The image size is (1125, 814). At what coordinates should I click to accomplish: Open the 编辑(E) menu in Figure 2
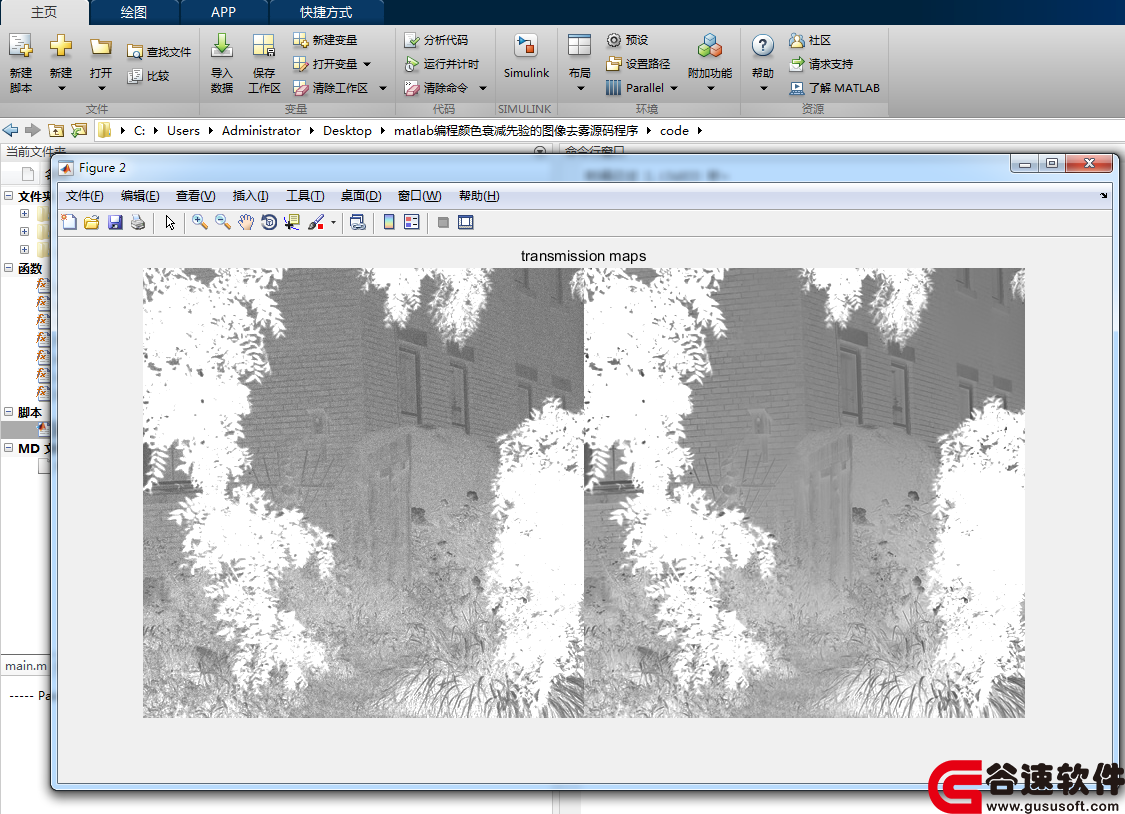pyautogui.click(x=140, y=196)
